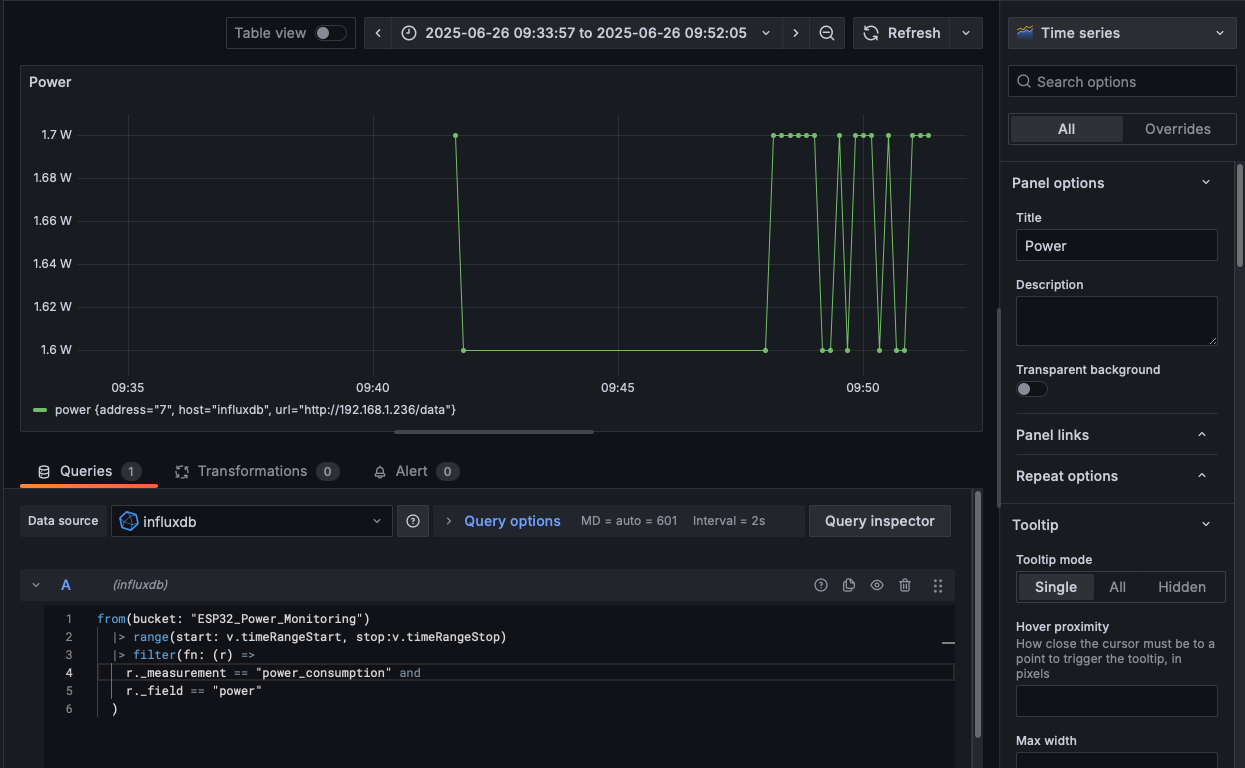The image size is (1245, 768).
Task: Duplicate query A with the copy icon
Action: pyautogui.click(x=849, y=585)
